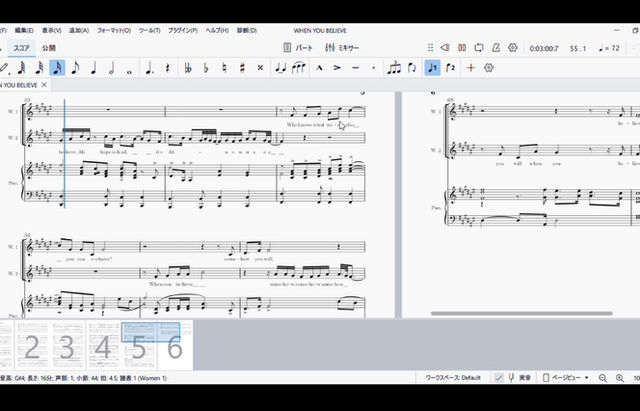Rewind playback to the start

click(x=445, y=48)
